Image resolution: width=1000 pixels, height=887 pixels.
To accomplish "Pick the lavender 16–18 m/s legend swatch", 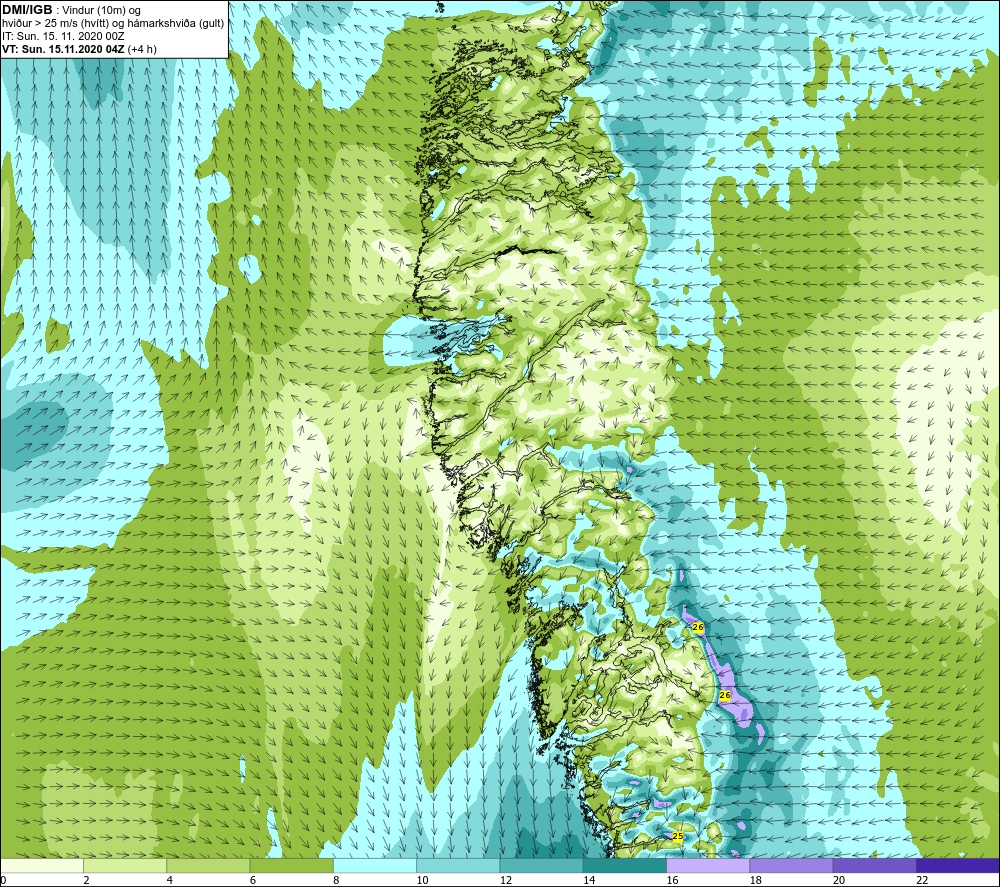I will click(x=708, y=866).
